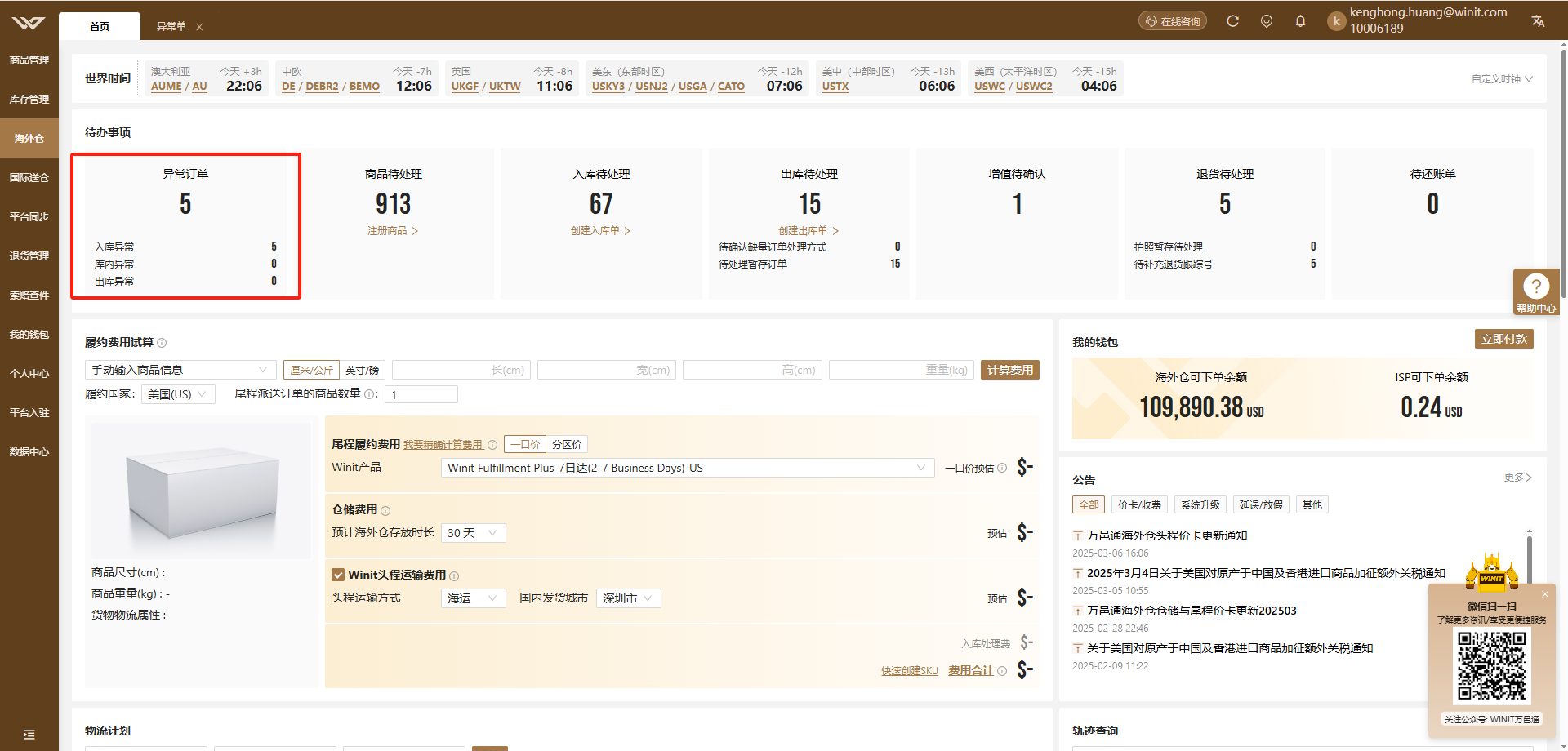Viewport: 1568px width, 751px height.
Task: Expand 自定义时钟 dropdown
Action: pyautogui.click(x=1502, y=79)
